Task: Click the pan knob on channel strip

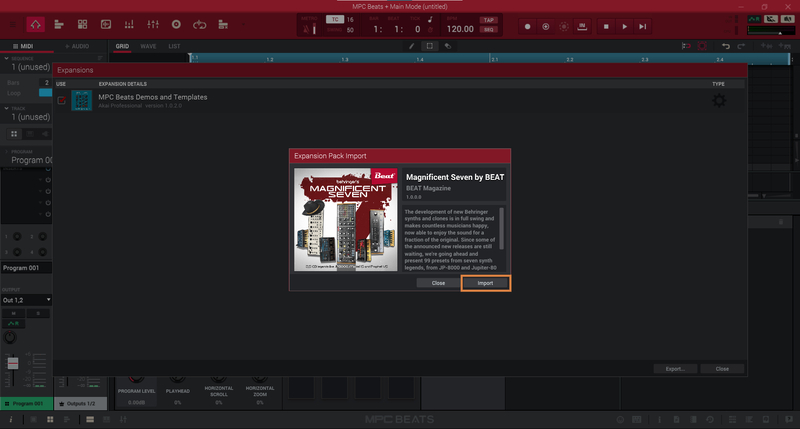Action: click(10, 337)
